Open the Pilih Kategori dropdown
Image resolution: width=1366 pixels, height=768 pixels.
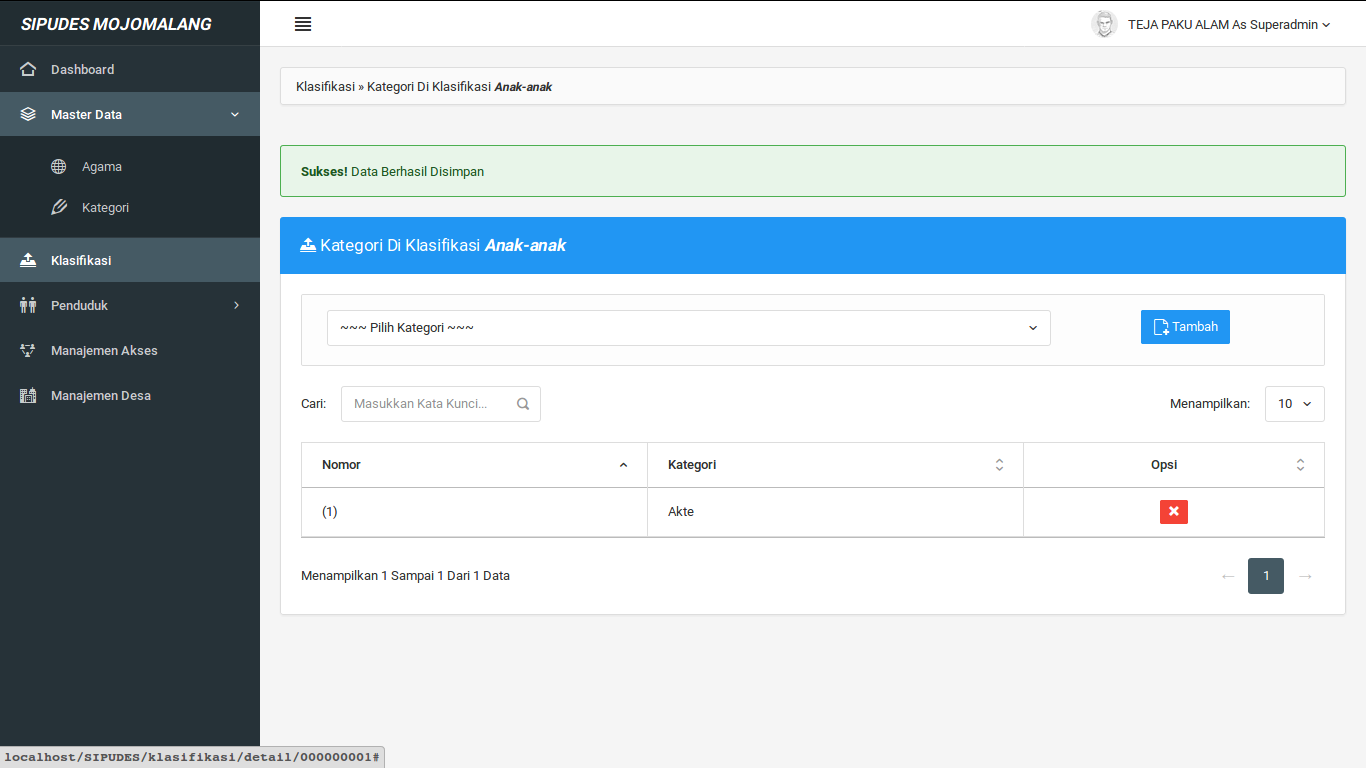pyautogui.click(x=689, y=328)
